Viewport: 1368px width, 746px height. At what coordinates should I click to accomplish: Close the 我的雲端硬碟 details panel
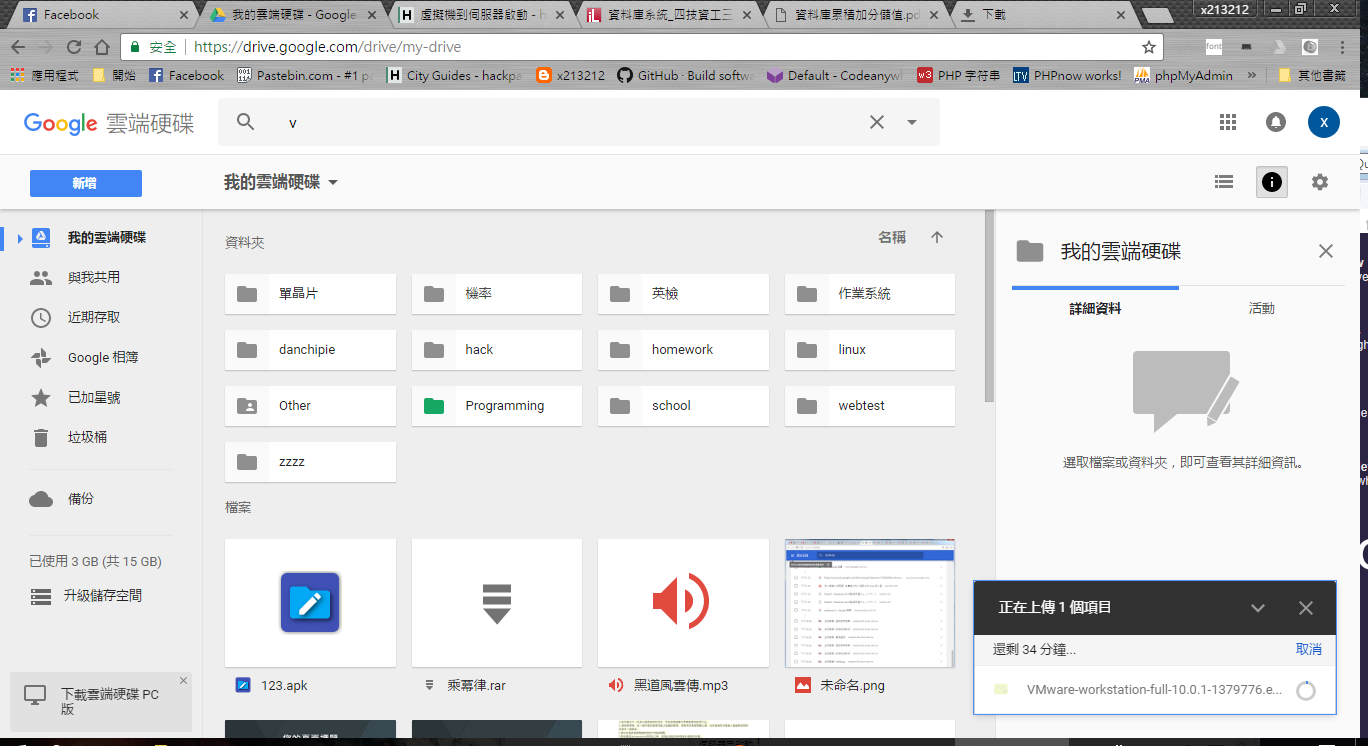click(1325, 251)
